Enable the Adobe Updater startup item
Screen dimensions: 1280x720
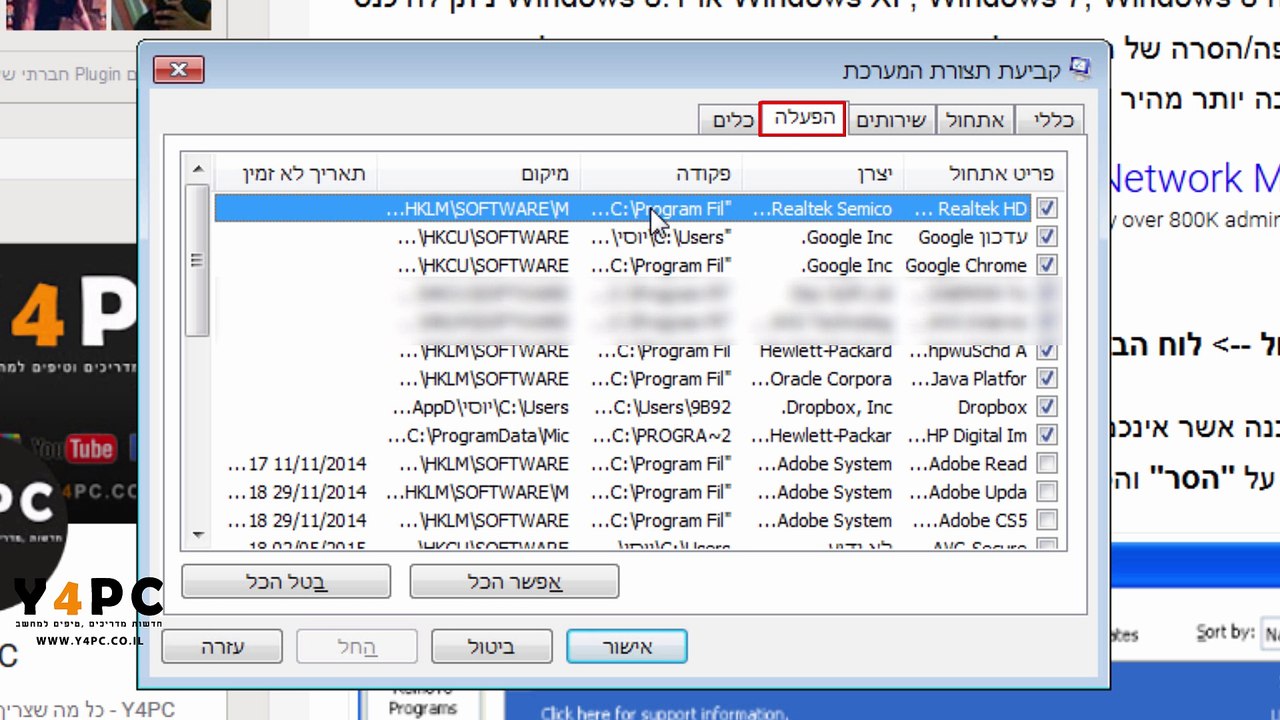1046,492
